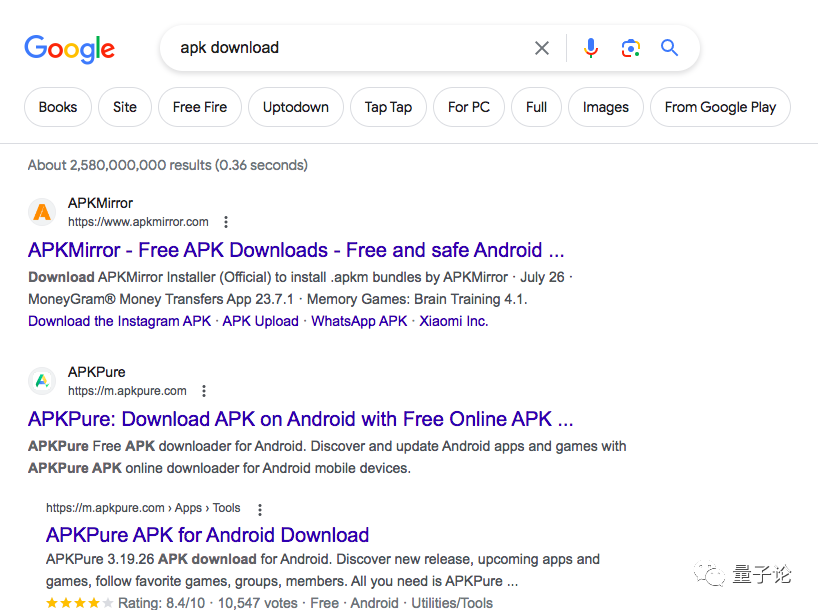This screenshot has height=610, width=818.
Task: Follow the Download the Instagram APK sitelink
Action: 119,321
